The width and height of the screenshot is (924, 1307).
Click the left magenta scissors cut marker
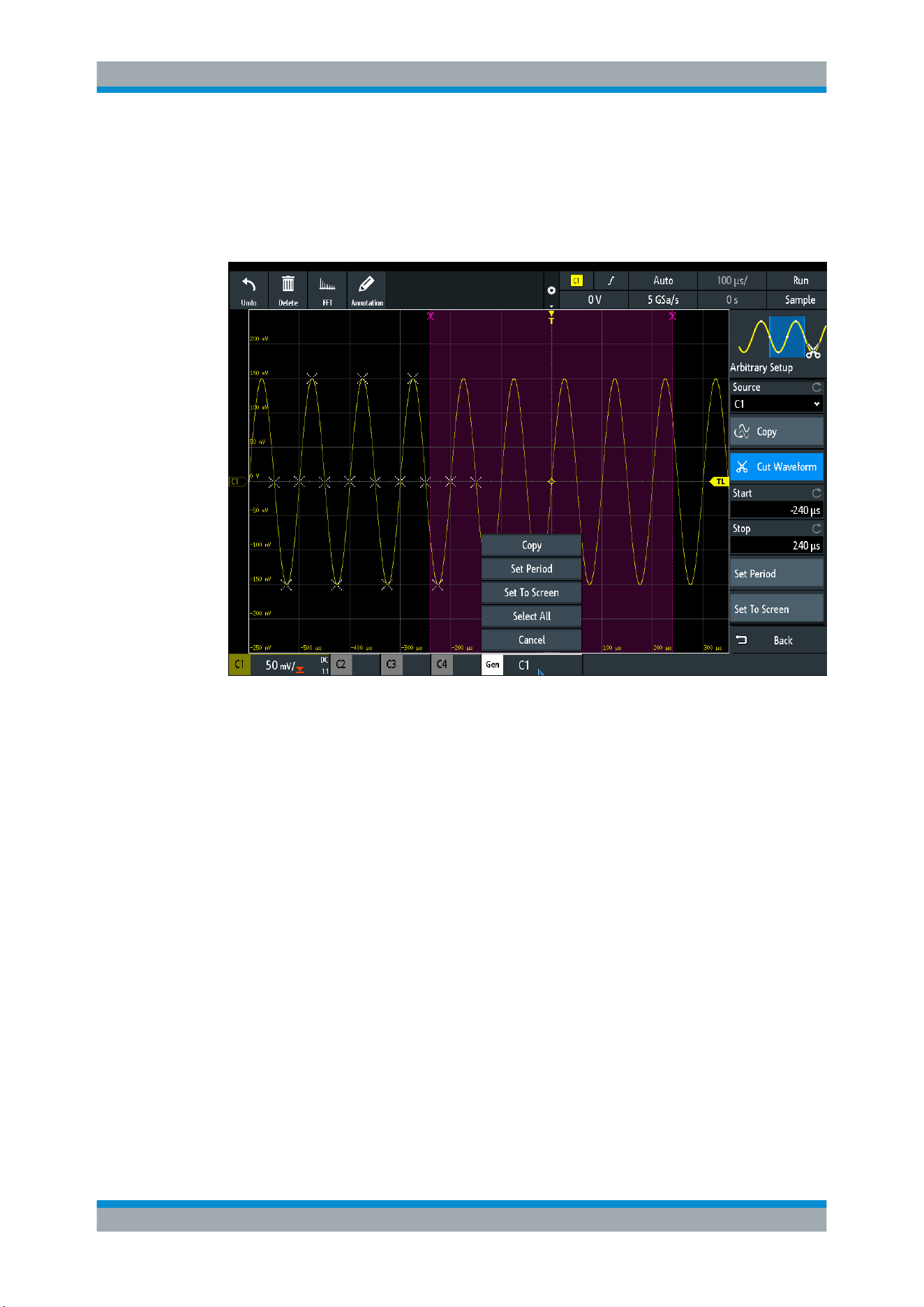[x=431, y=316]
